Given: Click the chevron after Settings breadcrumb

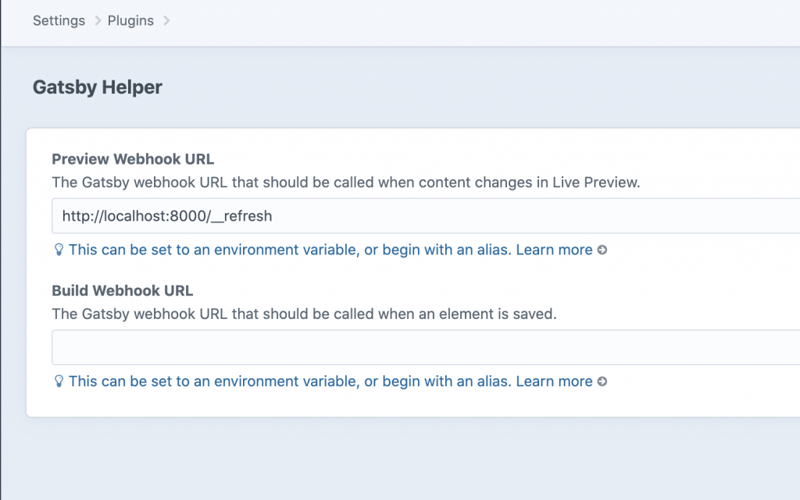Looking at the screenshot, I should click(98, 21).
